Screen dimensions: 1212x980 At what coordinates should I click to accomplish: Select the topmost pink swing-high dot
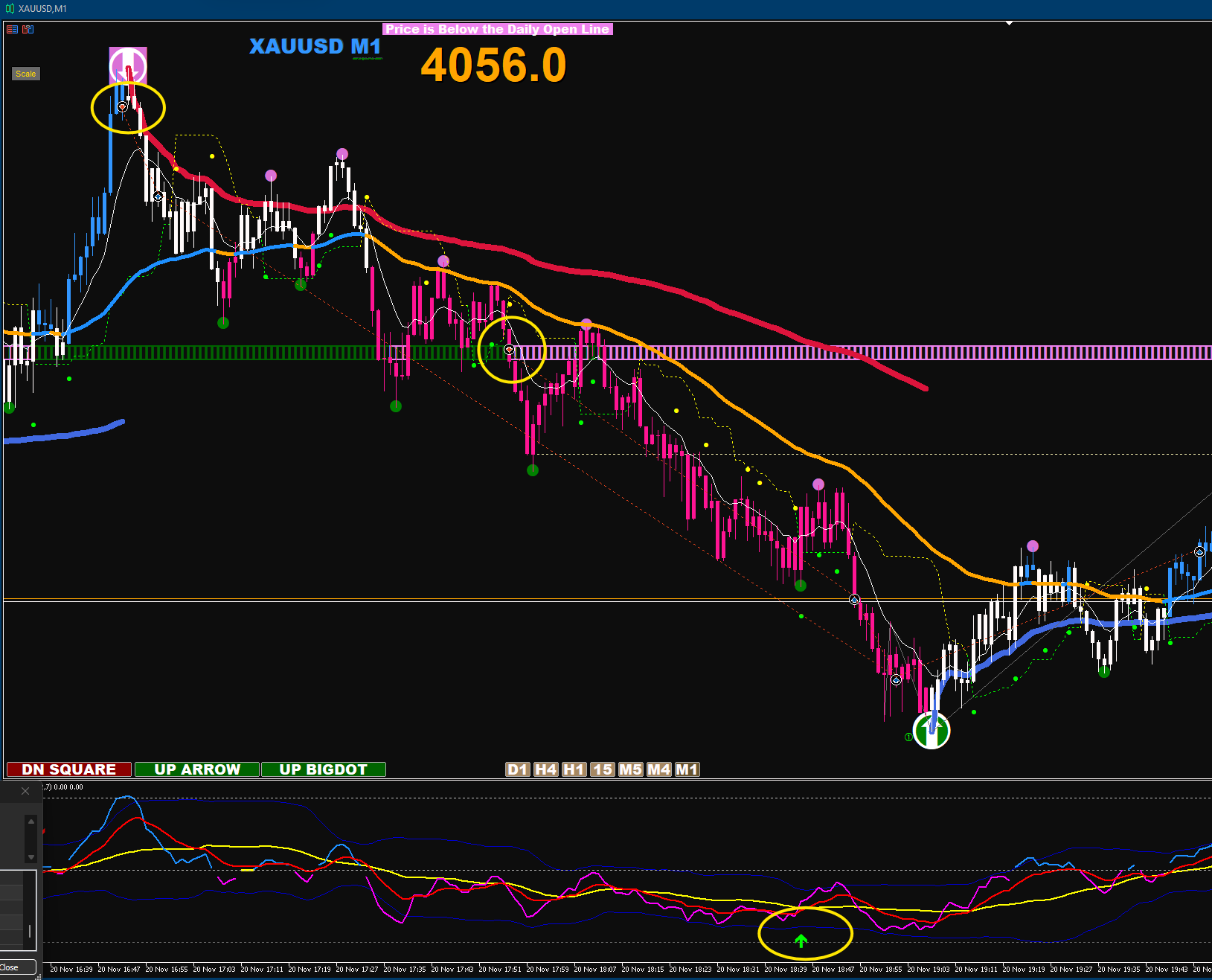[342, 154]
